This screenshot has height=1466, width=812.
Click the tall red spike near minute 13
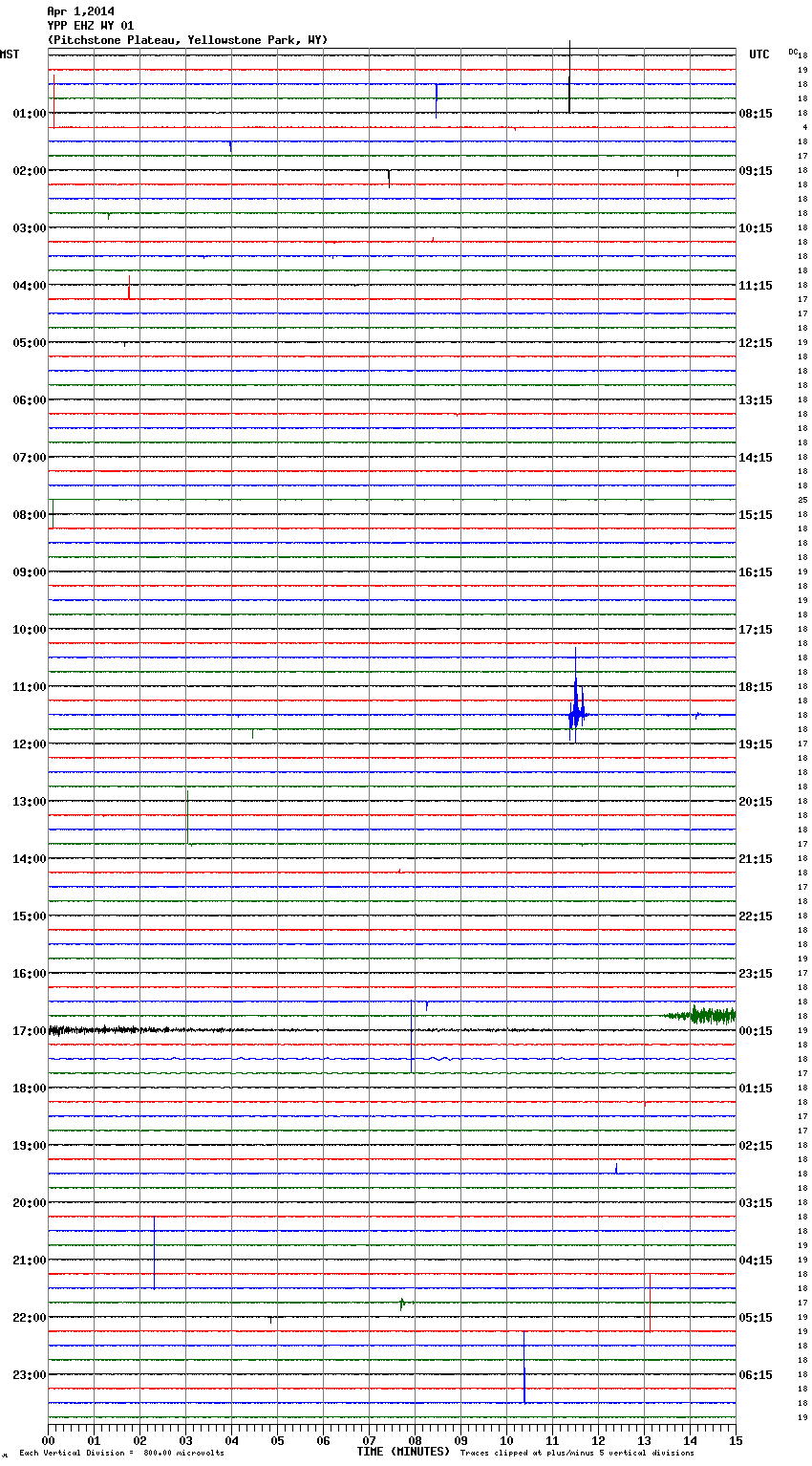pos(650,1302)
